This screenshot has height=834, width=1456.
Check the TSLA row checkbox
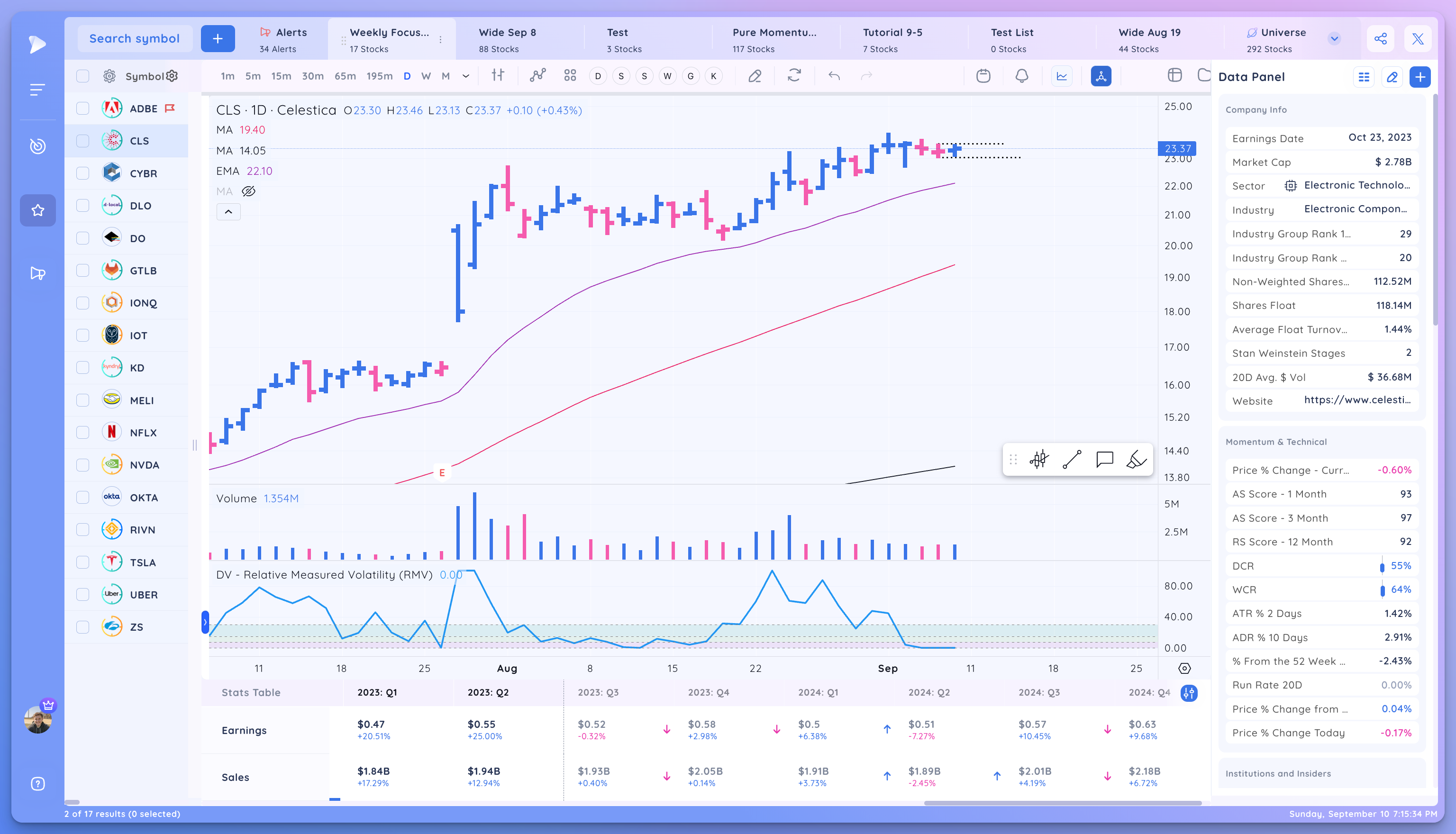[82, 562]
